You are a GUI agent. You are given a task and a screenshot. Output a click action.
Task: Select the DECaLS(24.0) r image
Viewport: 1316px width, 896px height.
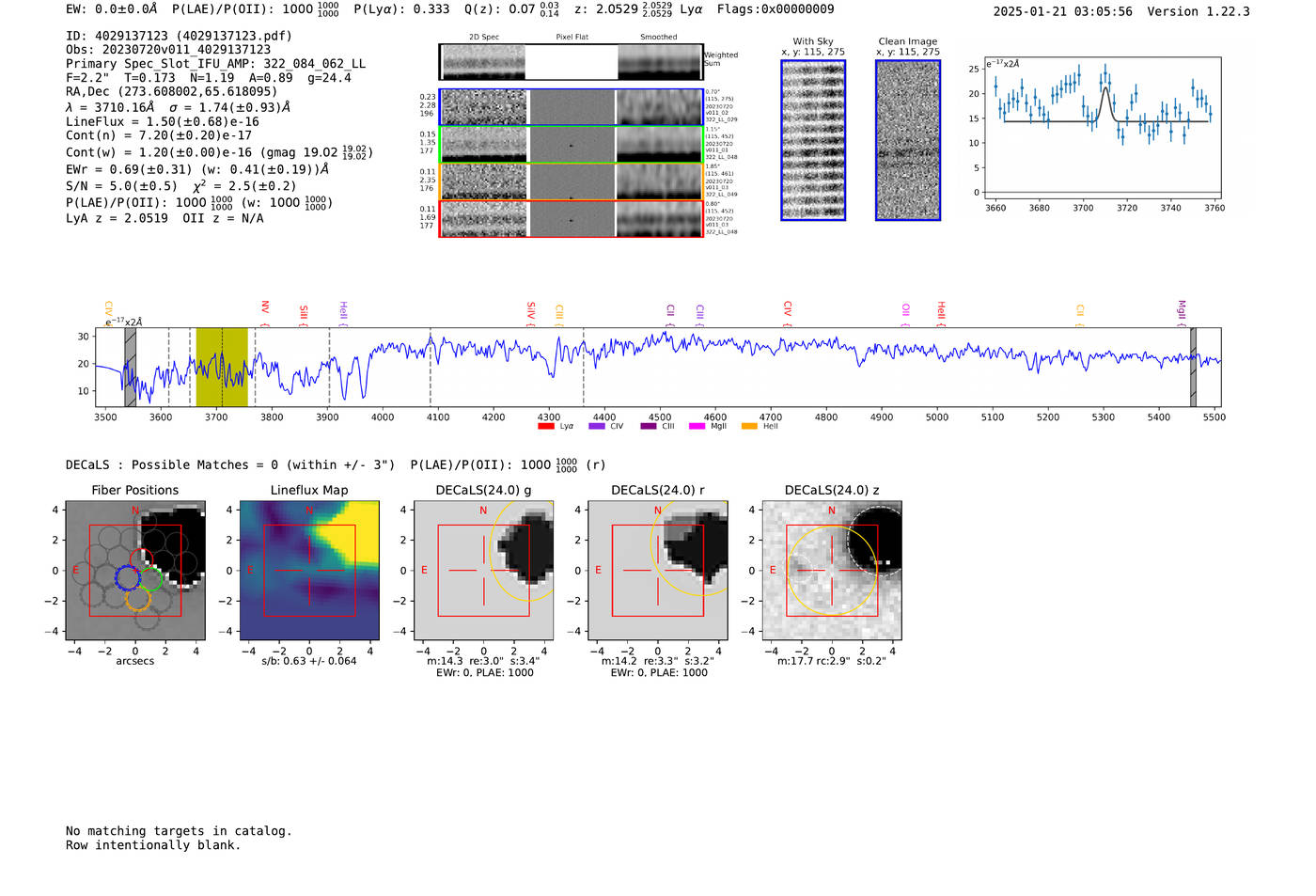pos(657,571)
